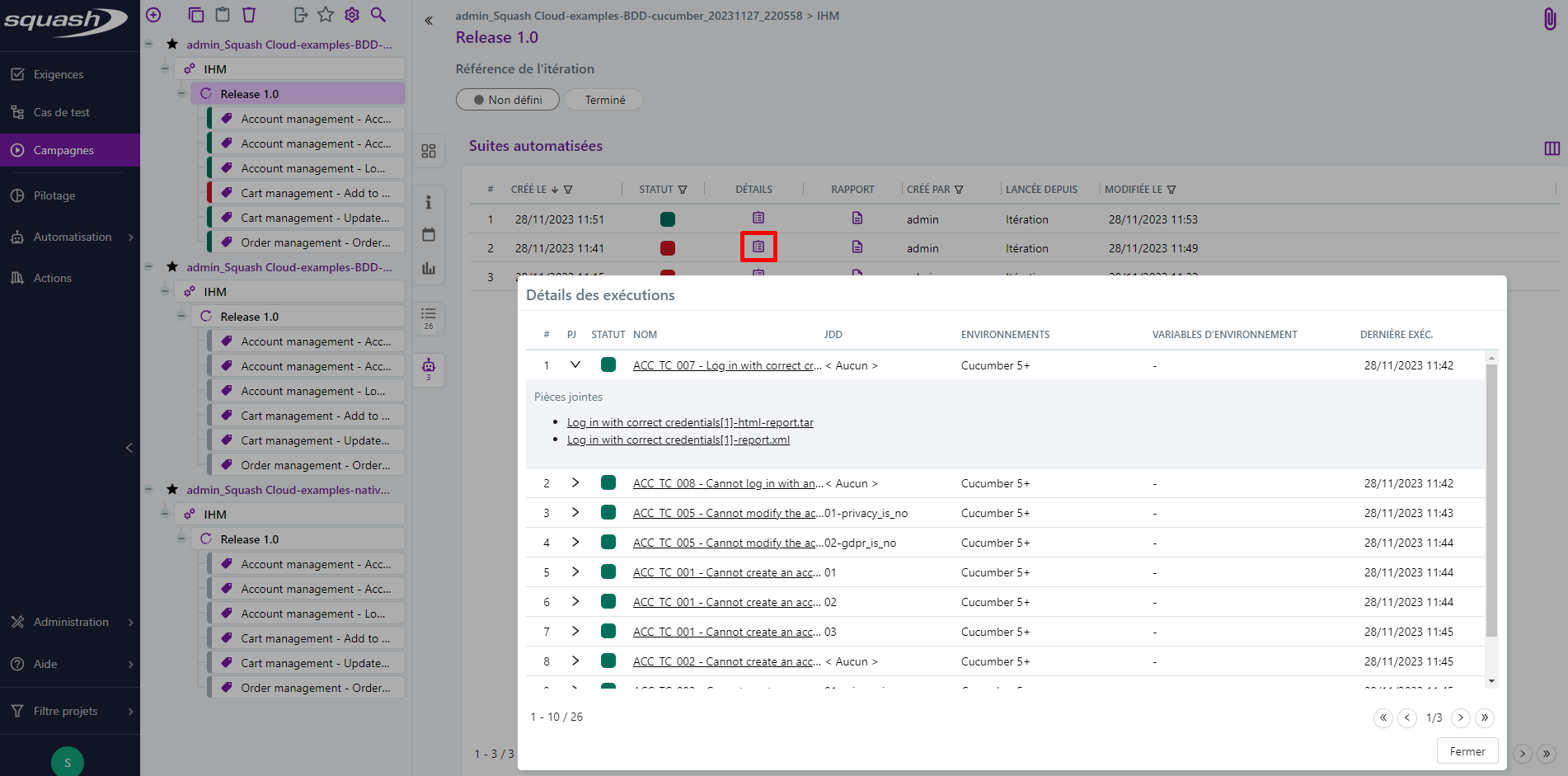Collapse first Release 1.0 tree node
The height and width of the screenshot is (776, 1568).
[x=181, y=93]
